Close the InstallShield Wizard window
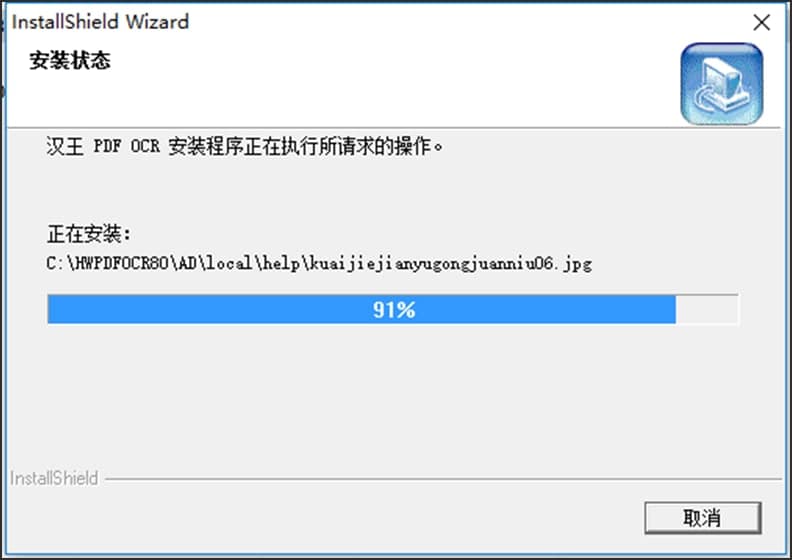 tap(761, 22)
